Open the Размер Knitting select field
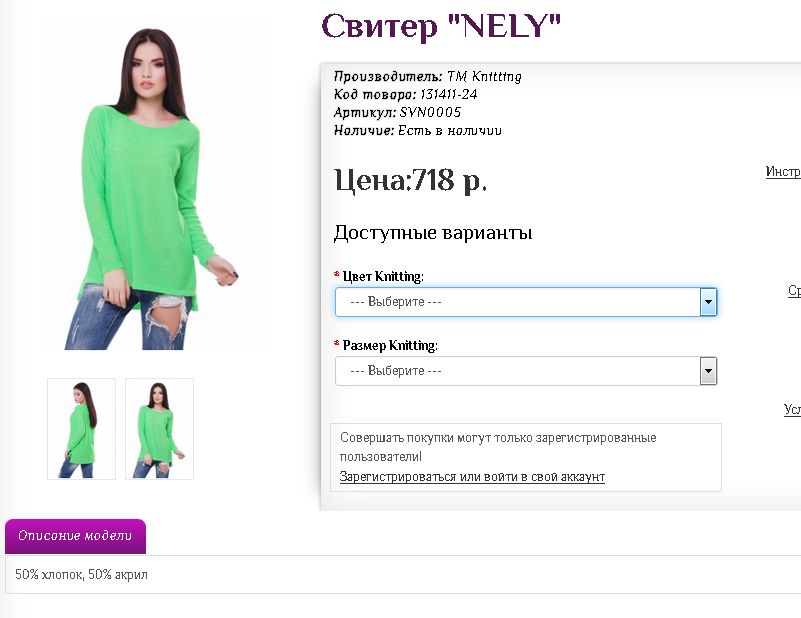Screen dimensions: 801x618 point(515,371)
